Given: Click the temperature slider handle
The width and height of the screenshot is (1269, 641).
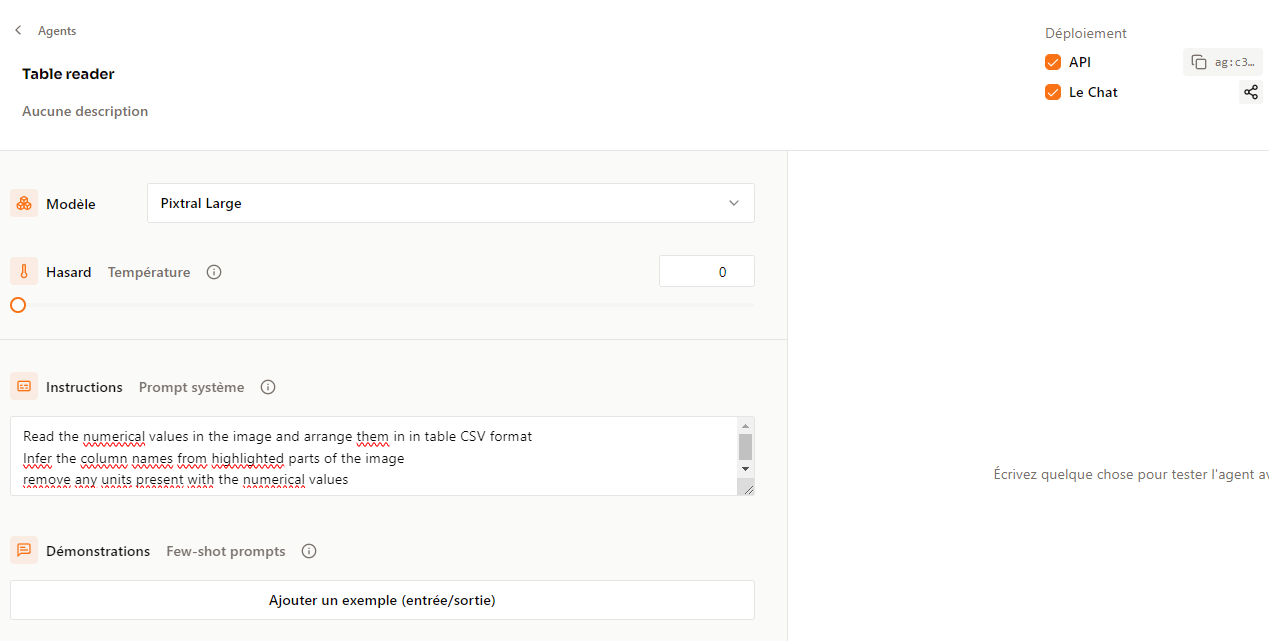Looking at the screenshot, I should [18, 305].
